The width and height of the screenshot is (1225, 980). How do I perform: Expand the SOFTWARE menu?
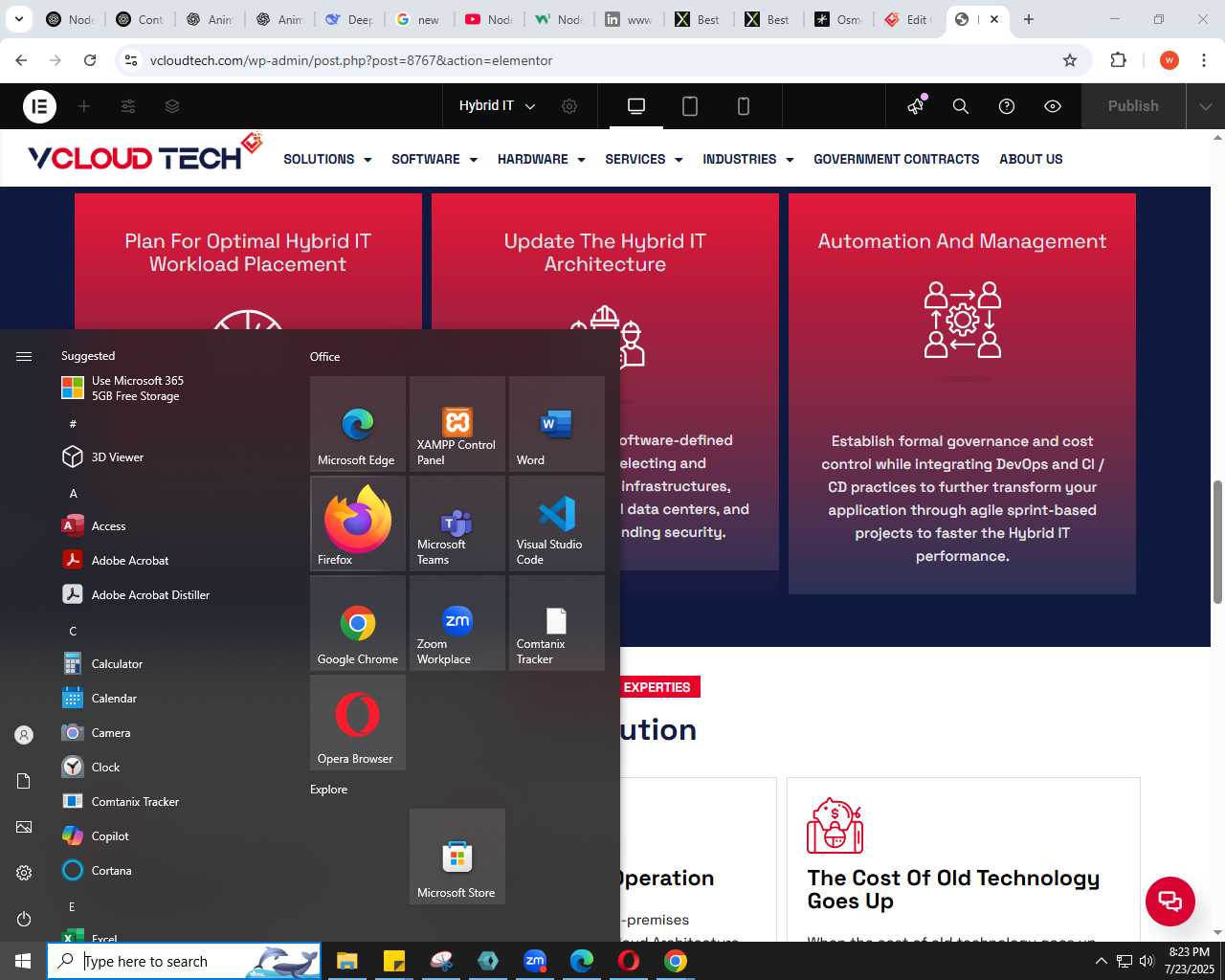click(x=434, y=159)
